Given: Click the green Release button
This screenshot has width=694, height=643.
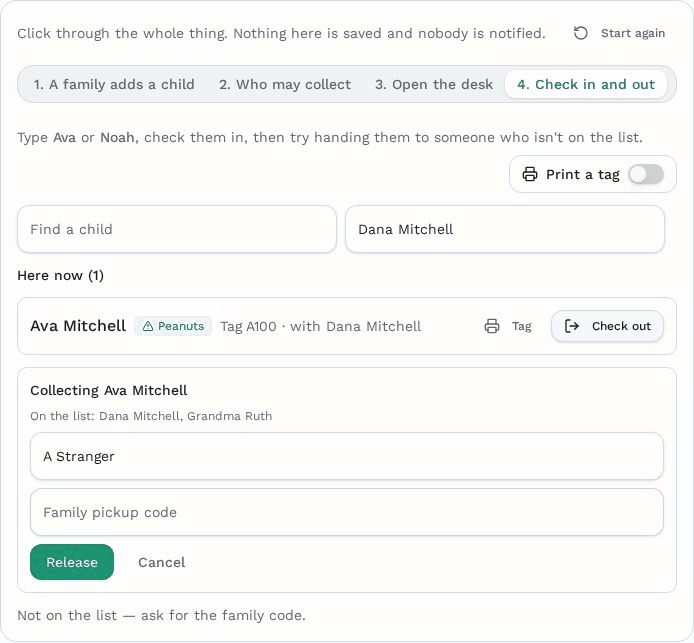Looking at the screenshot, I should pos(72,562).
